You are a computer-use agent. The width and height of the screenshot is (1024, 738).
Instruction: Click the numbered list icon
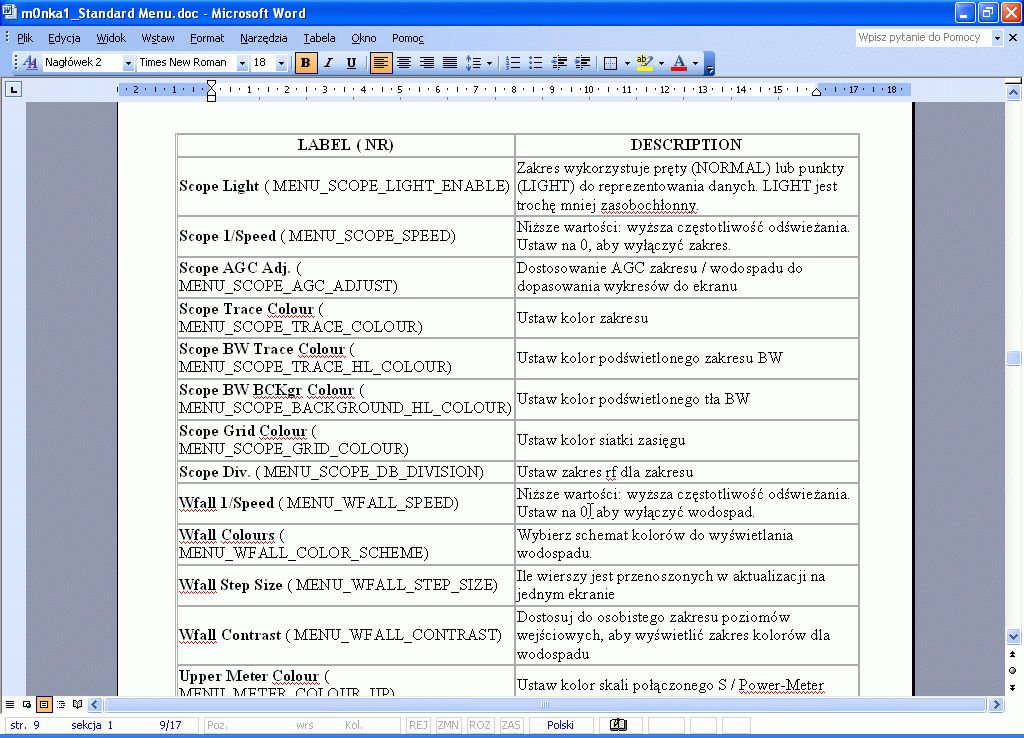click(513, 63)
